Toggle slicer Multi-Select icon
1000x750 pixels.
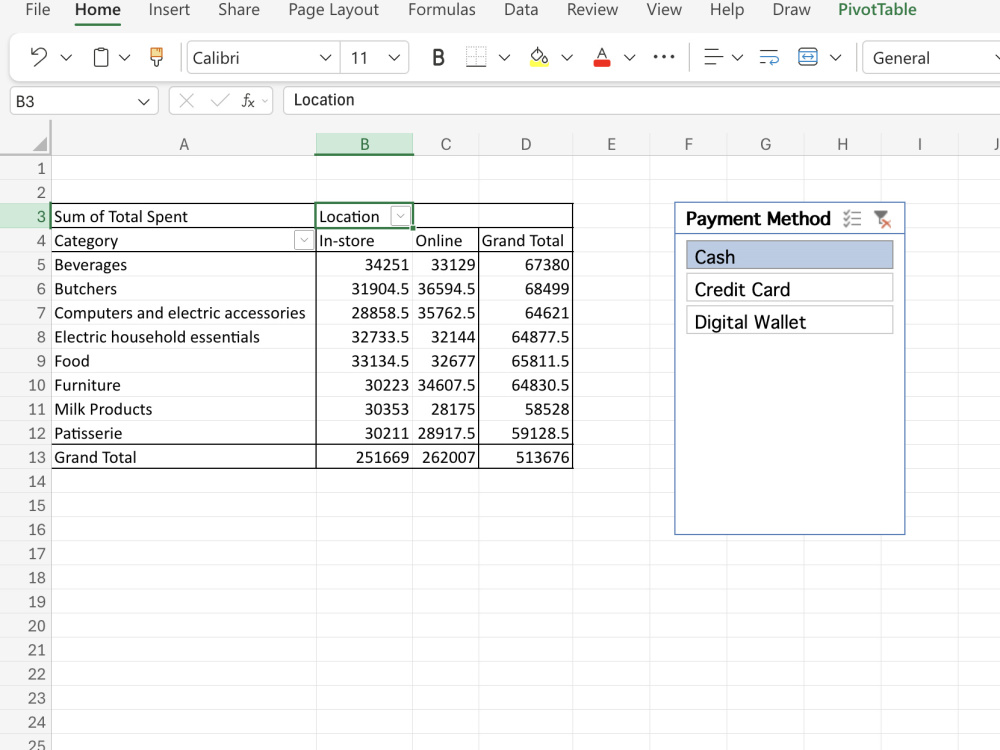[x=851, y=219]
